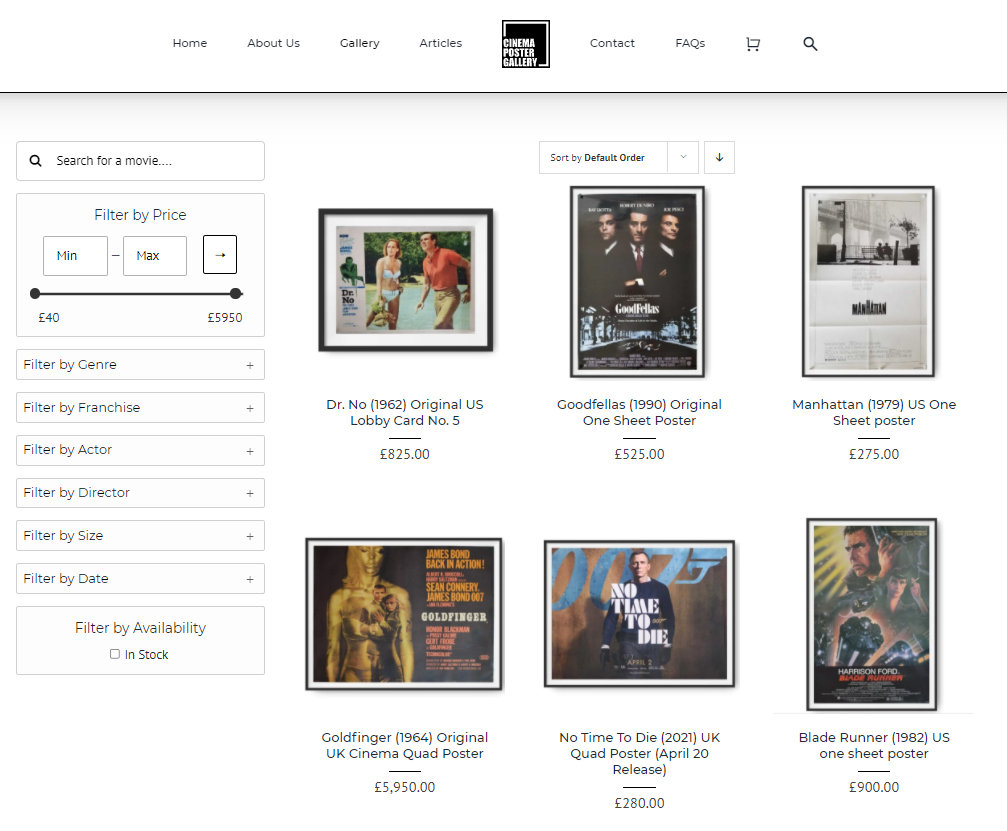The height and width of the screenshot is (831, 1007).
Task: Click the minimum price slider handle
Action: (35, 293)
